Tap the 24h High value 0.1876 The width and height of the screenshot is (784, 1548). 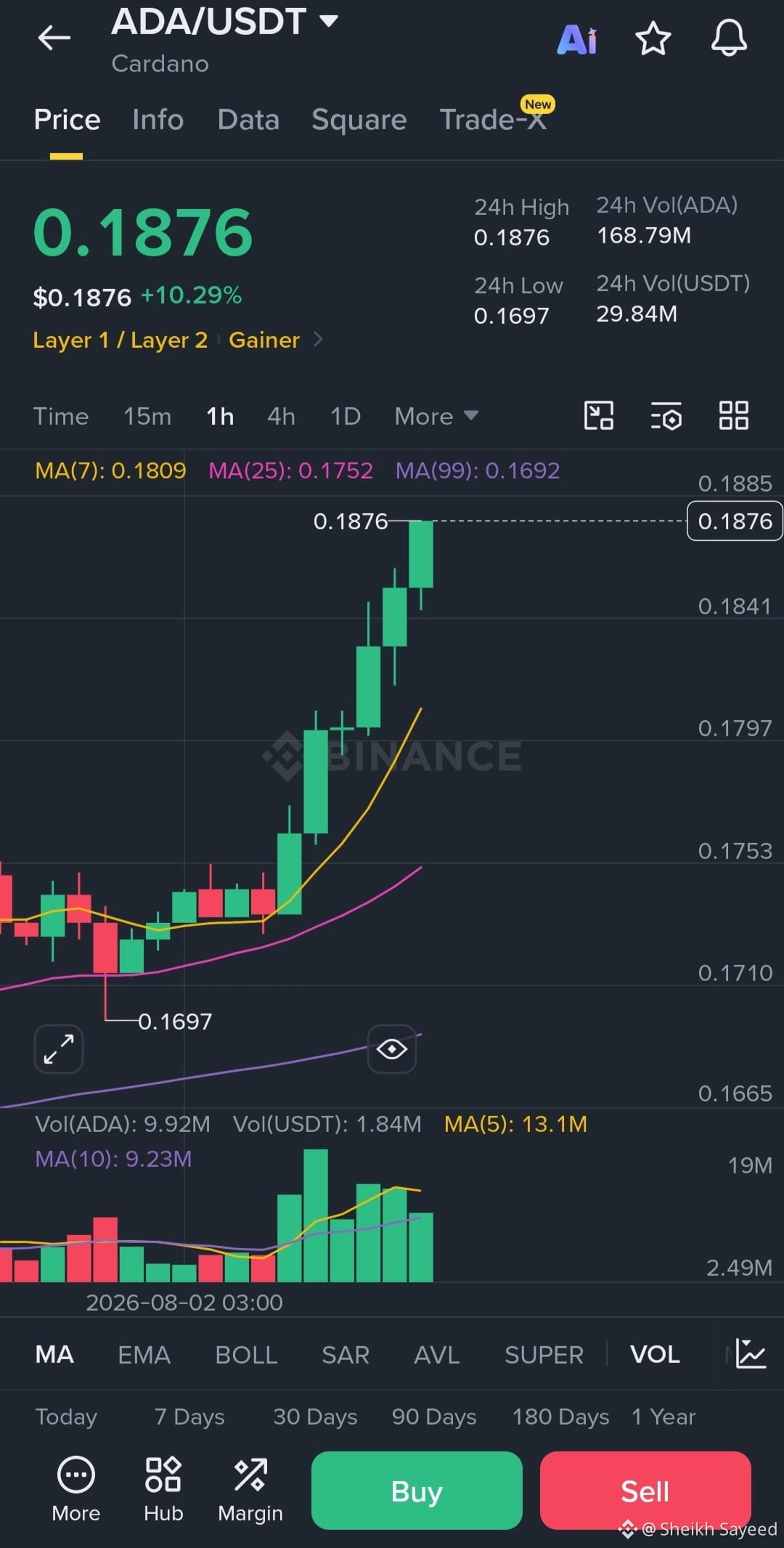pos(511,237)
